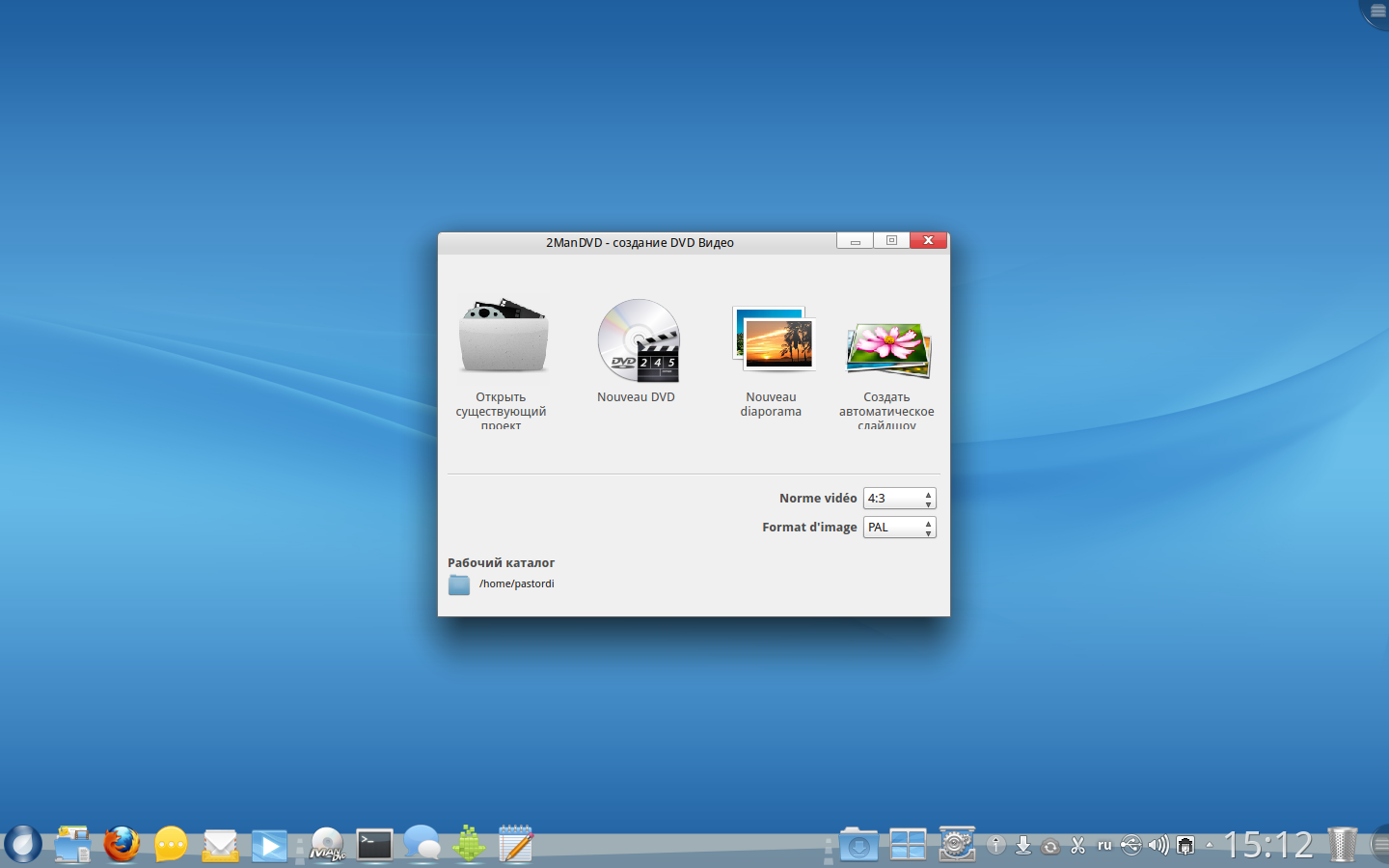
Task: Open the notepad with pencil text editor
Action: [516, 844]
